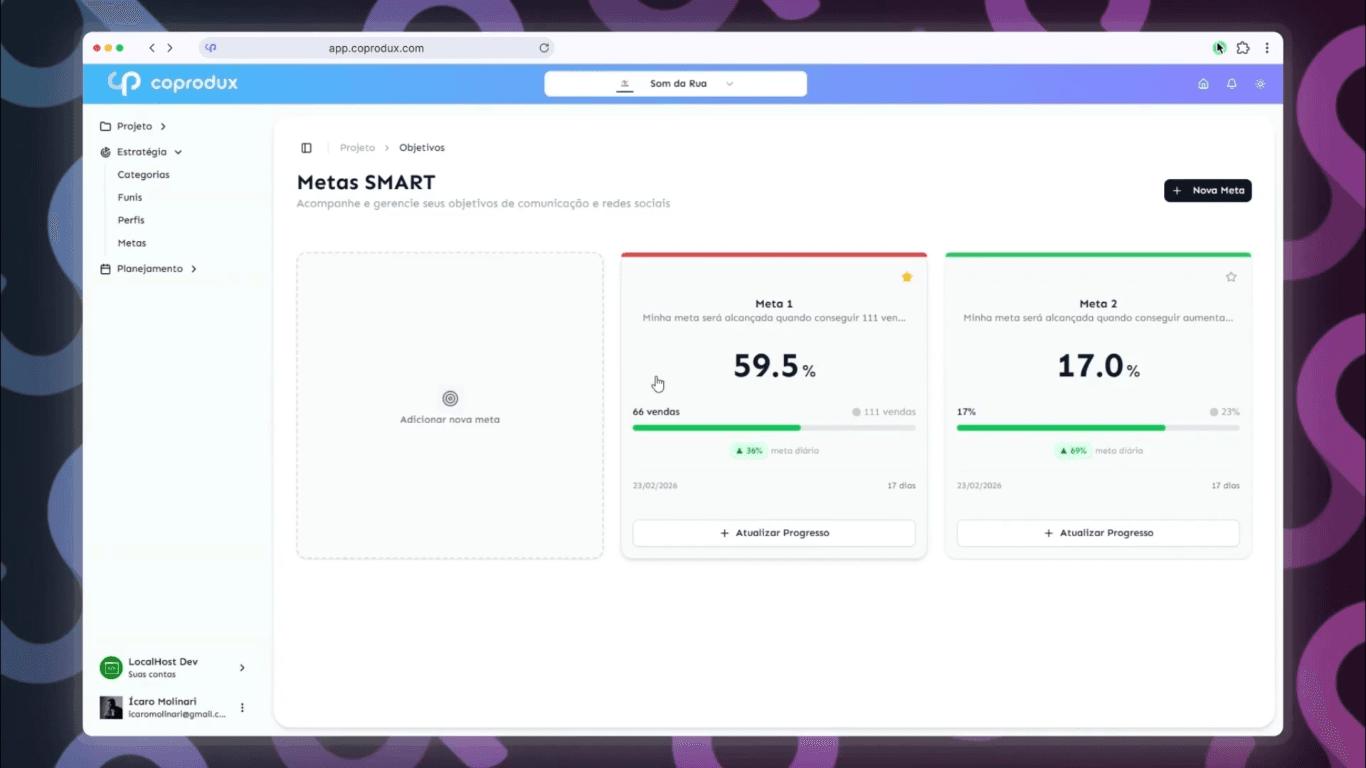Screen dimensions: 1366x768
Task: Click the Planejamento calendar icon
Action: pyautogui.click(x=106, y=269)
